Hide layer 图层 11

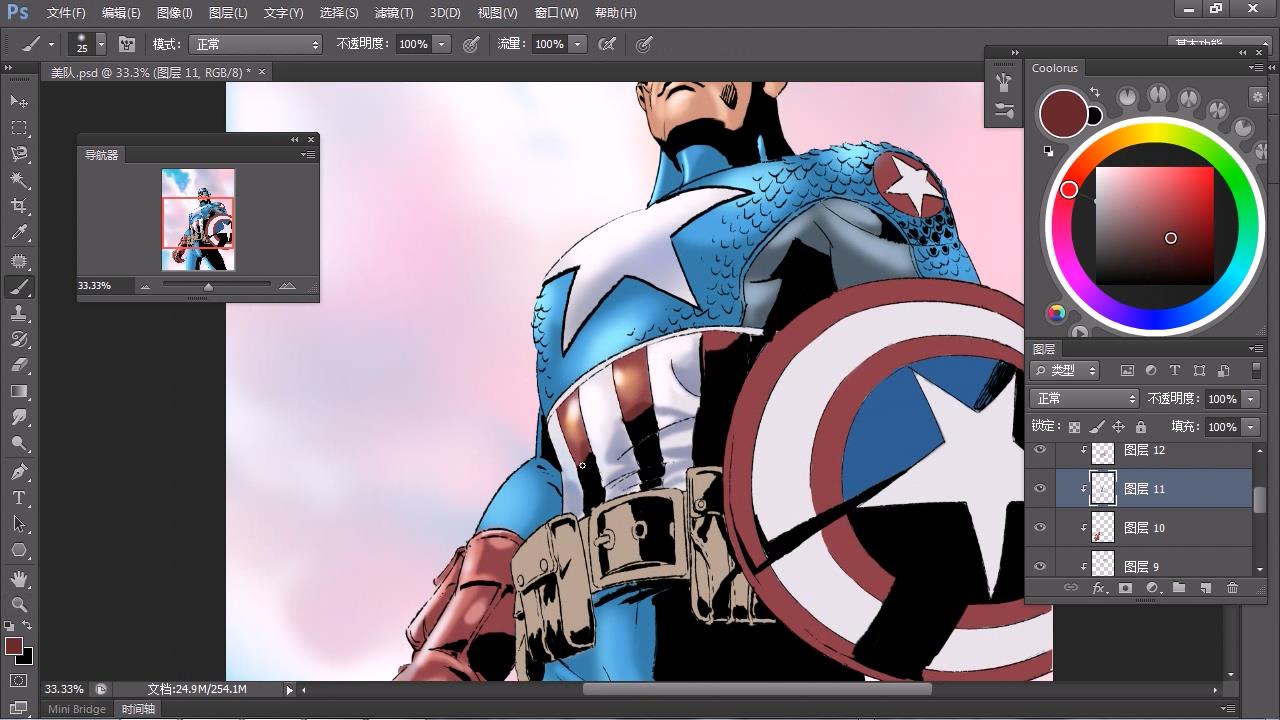[1040, 488]
